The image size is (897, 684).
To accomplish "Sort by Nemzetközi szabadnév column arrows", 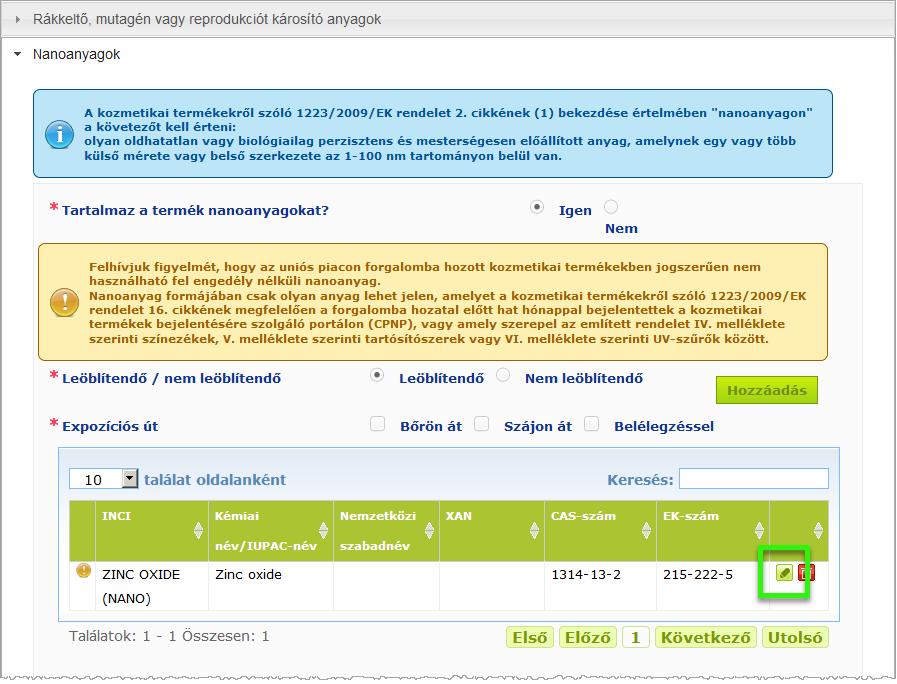I will click(429, 531).
